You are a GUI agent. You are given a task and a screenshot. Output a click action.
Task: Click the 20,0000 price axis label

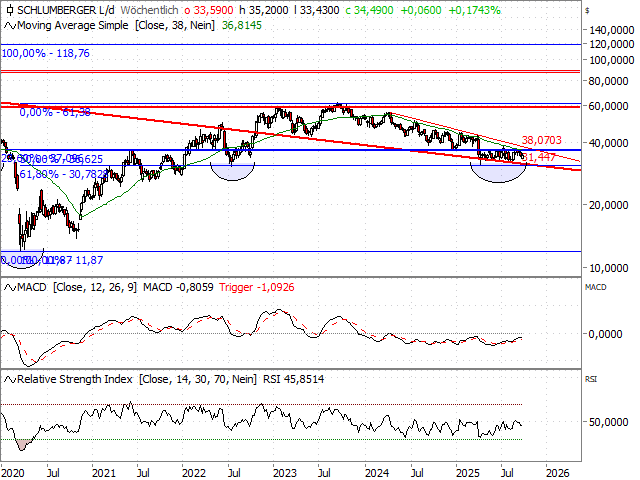(x=608, y=205)
